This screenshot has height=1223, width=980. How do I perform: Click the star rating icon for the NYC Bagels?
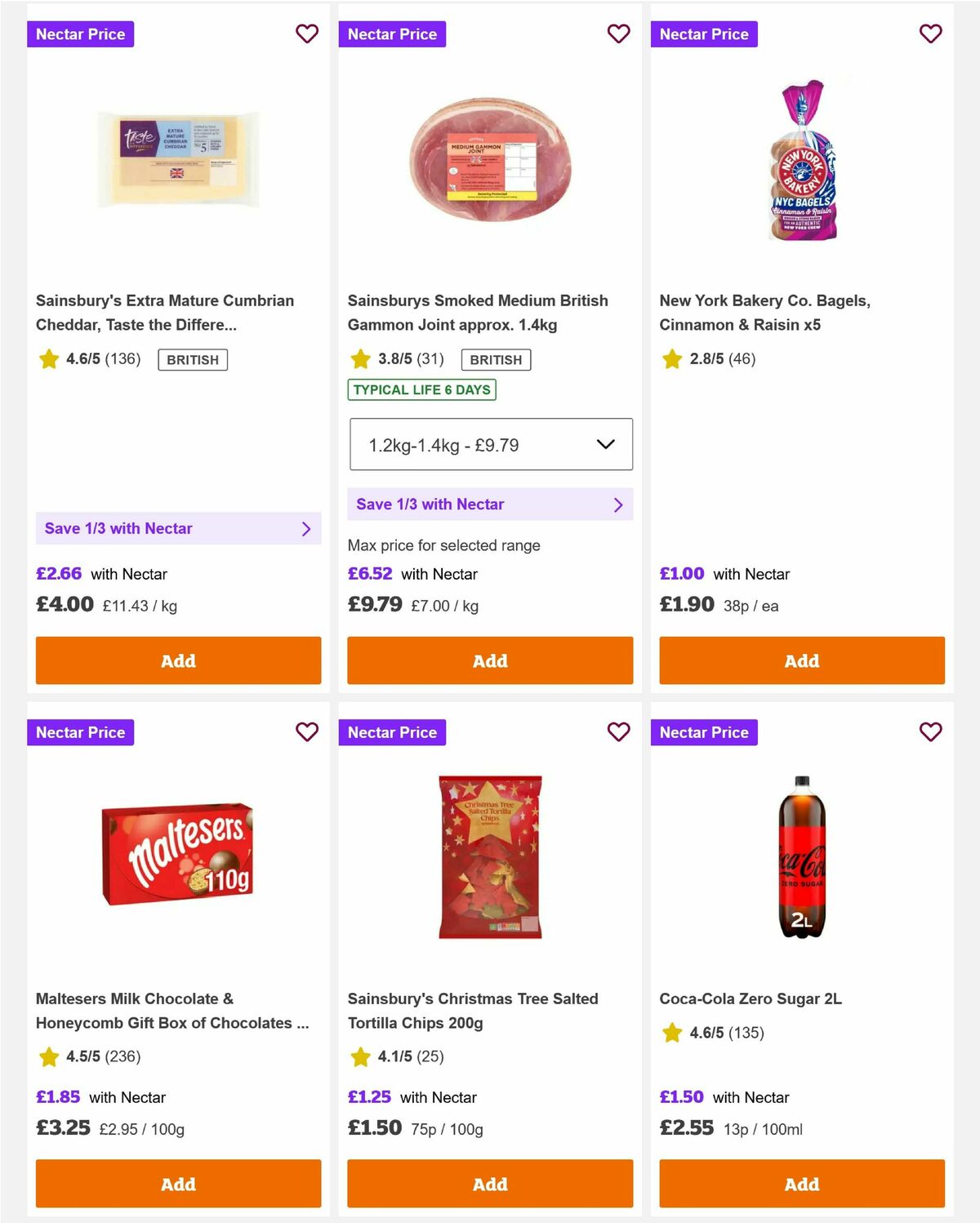click(x=671, y=359)
